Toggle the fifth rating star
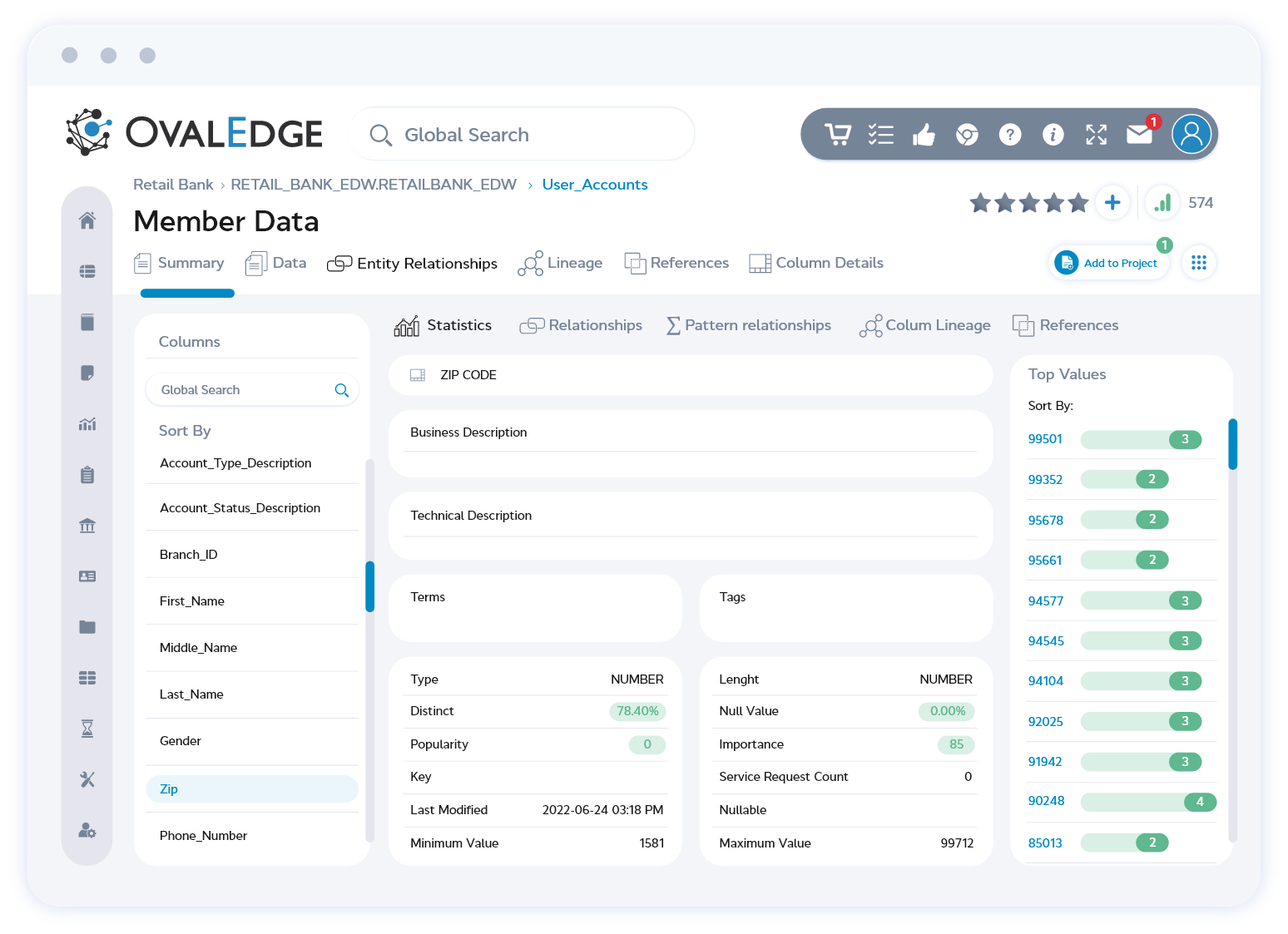 pyautogui.click(x=1078, y=202)
